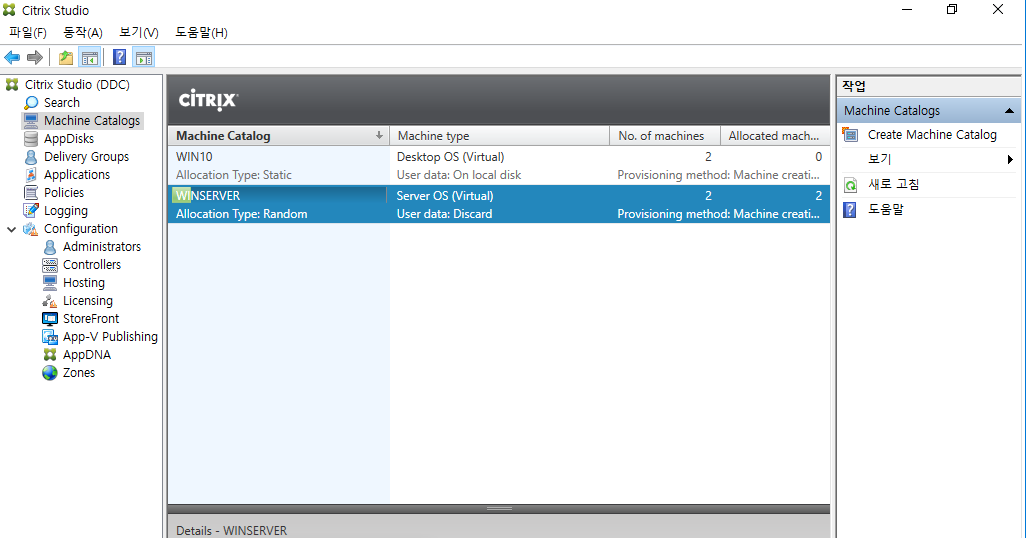Click the Up one level folder icon
Image resolution: width=1029 pixels, height=538 pixels.
[x=66, y=58]
